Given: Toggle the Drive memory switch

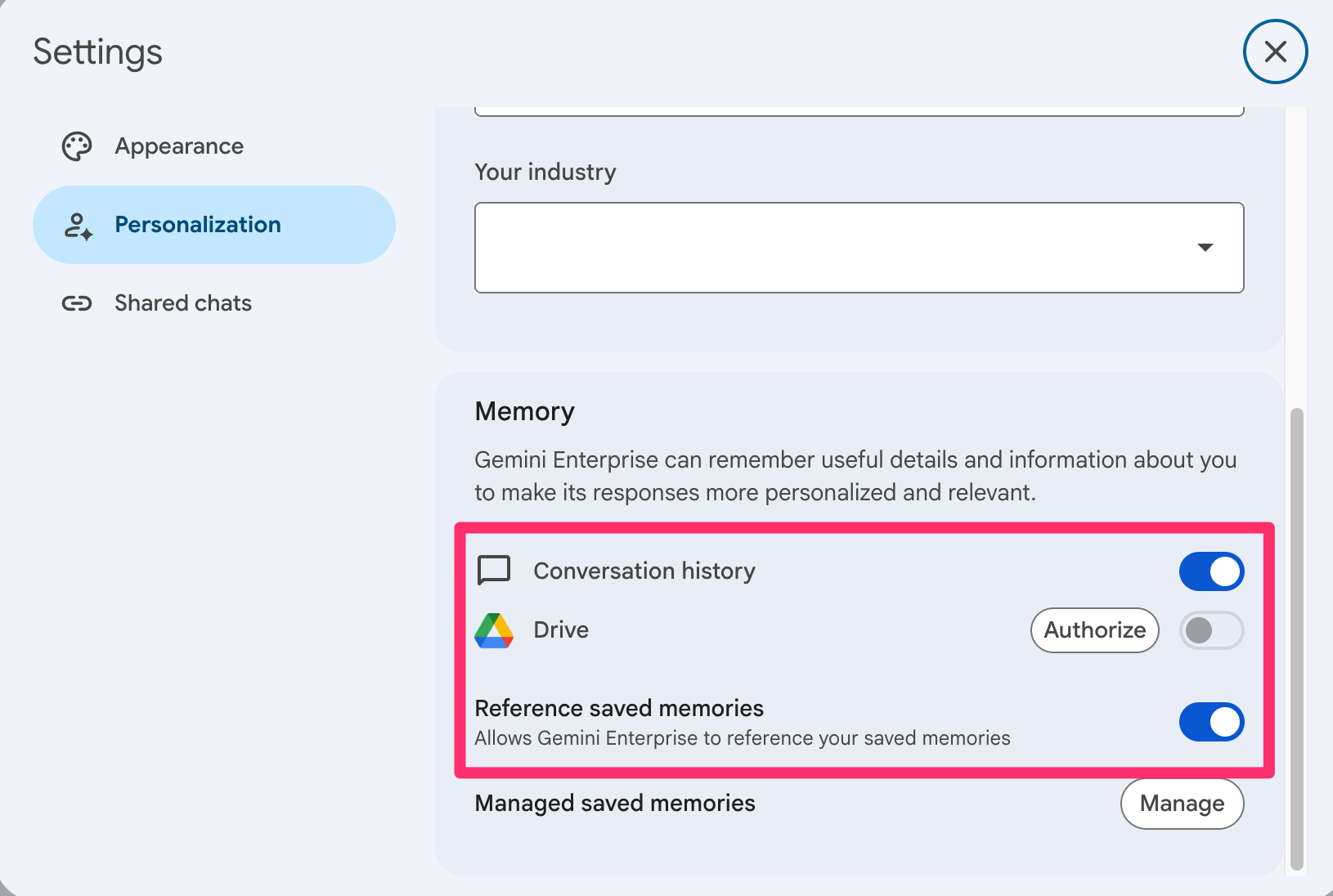Looking at the screenshot, I should pyautogui.click(x=1211, y=630).
